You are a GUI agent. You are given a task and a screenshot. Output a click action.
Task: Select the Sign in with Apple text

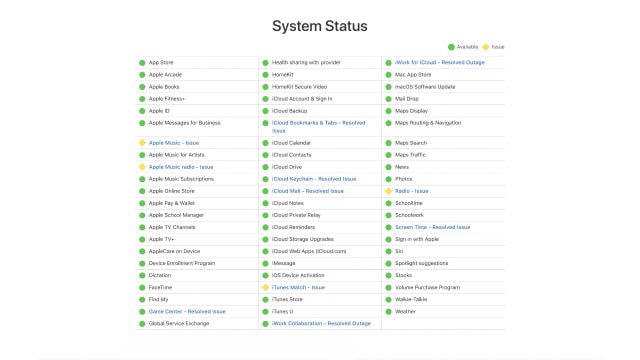point(417,239)
